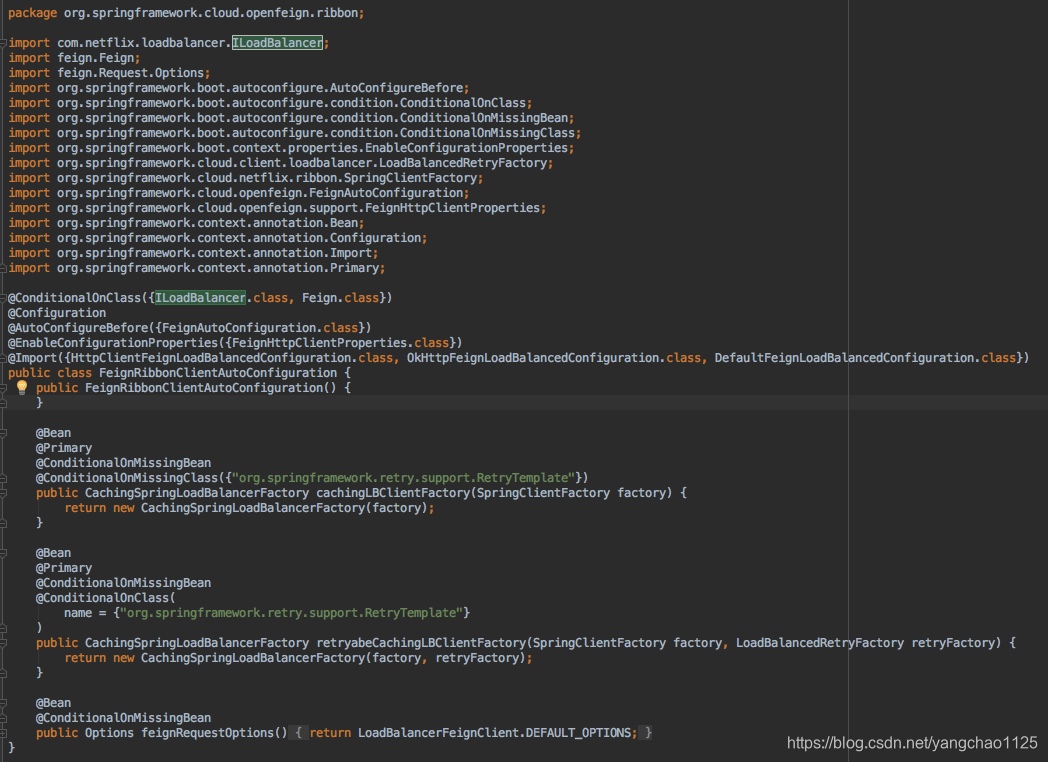This screenshot has height=762, width=1048.
Task: Click import org.springframework.context.annotation.Import line
Action: [193, 253]
